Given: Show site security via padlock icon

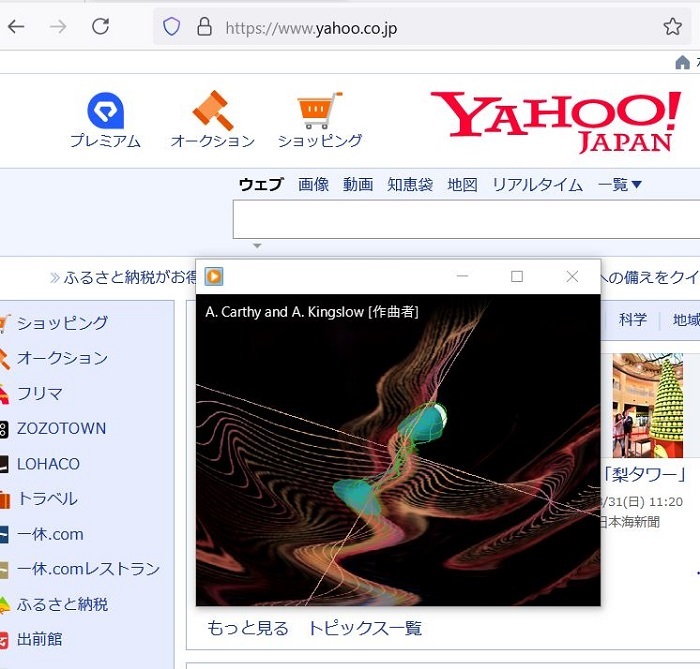Looking at the screenshot, I should click(204, 27).
